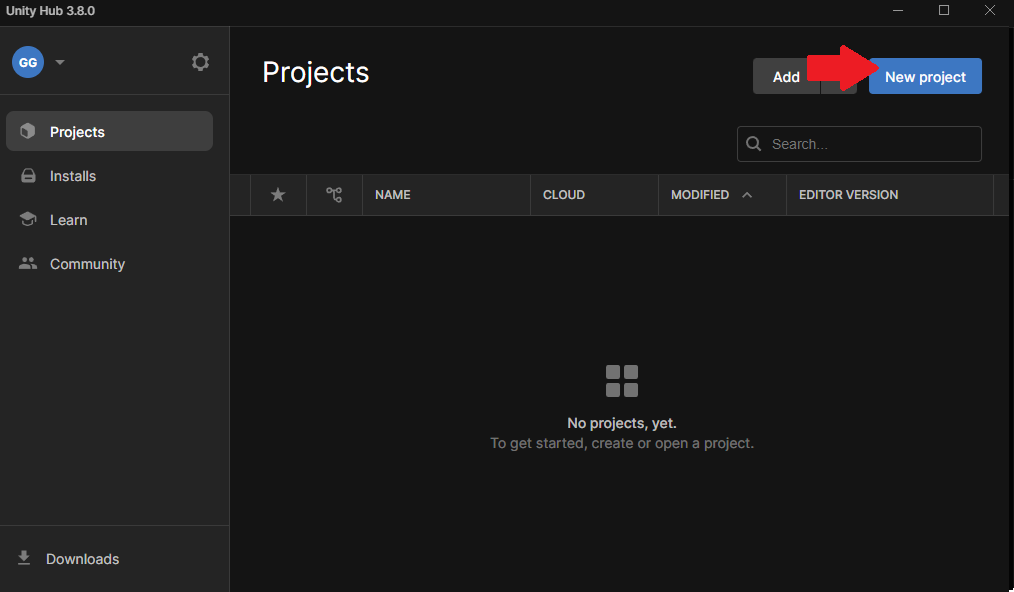Toggle the MODIFIED sort direction arrow
The height and width of the screenshot is (592, 1014).
pyautogui.click(x=747, y=195)
